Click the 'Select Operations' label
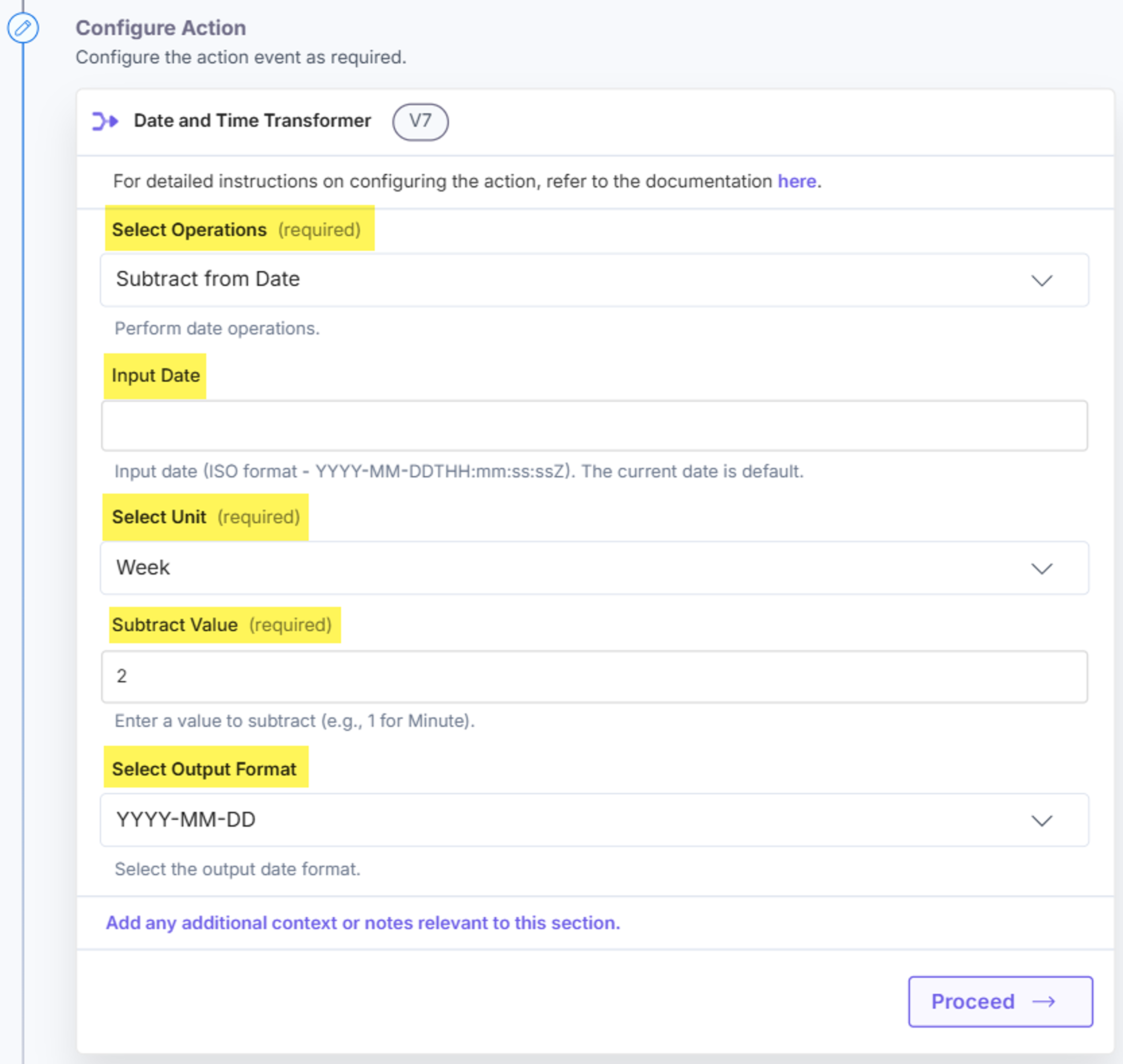 (x=189, y=230)
